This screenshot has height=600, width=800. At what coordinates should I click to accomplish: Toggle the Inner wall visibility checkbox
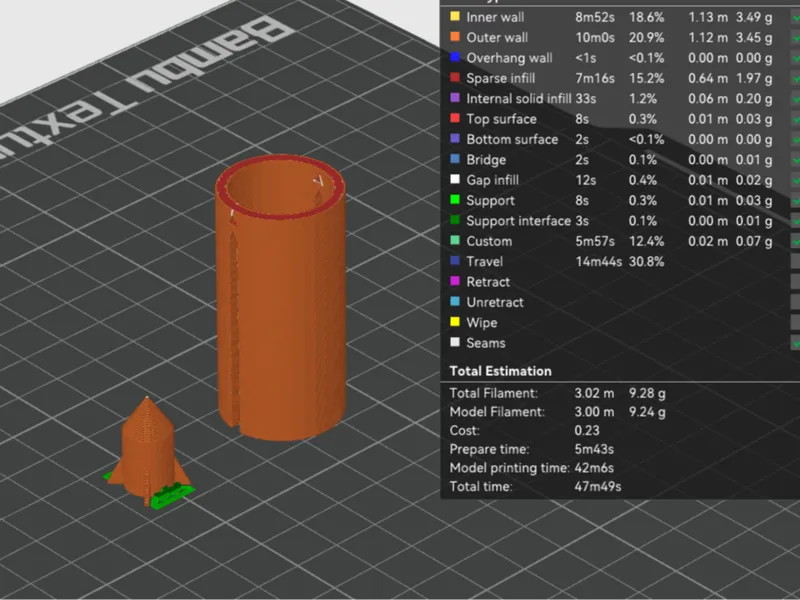point(795,17)
